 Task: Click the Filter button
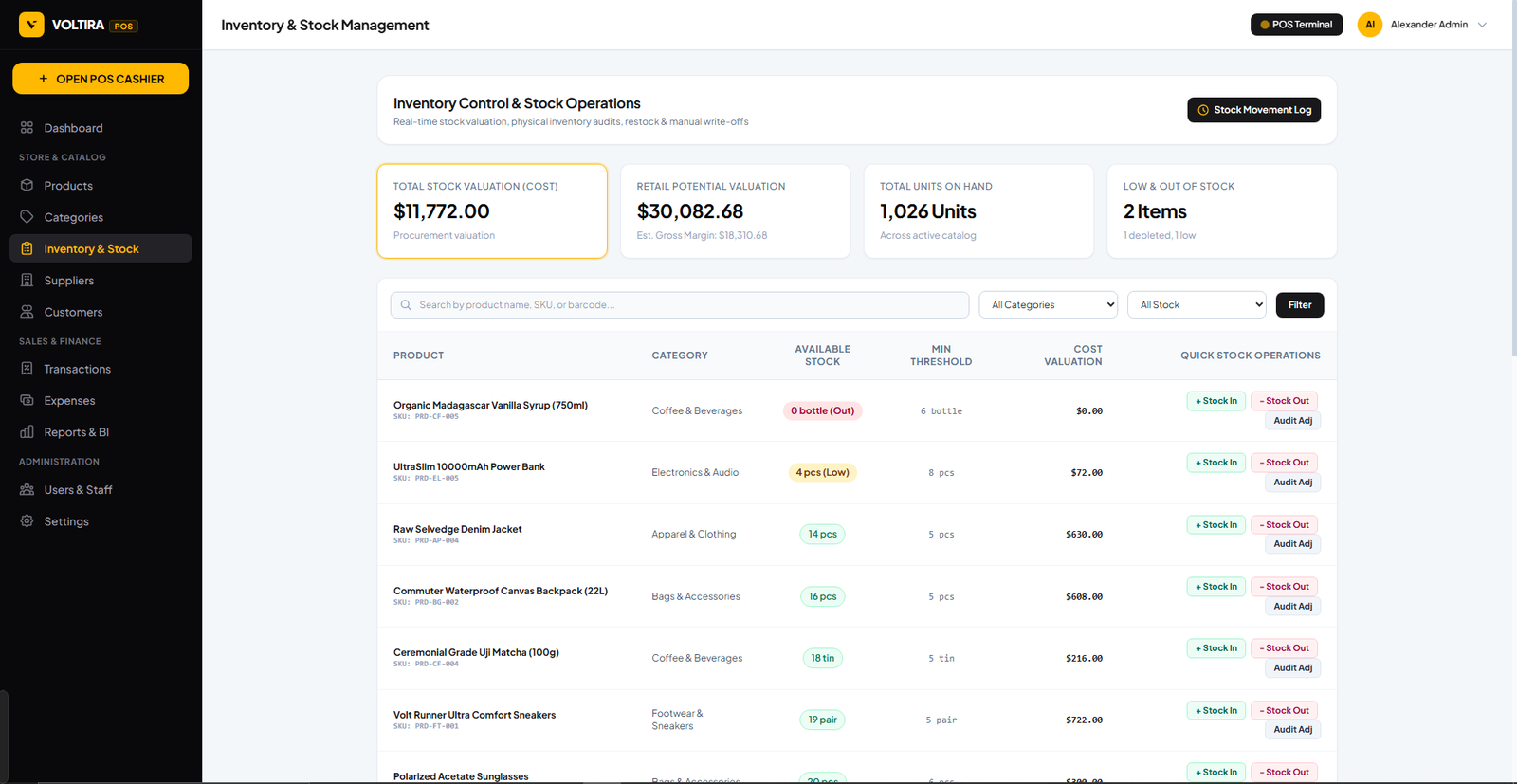point(1300,305)
